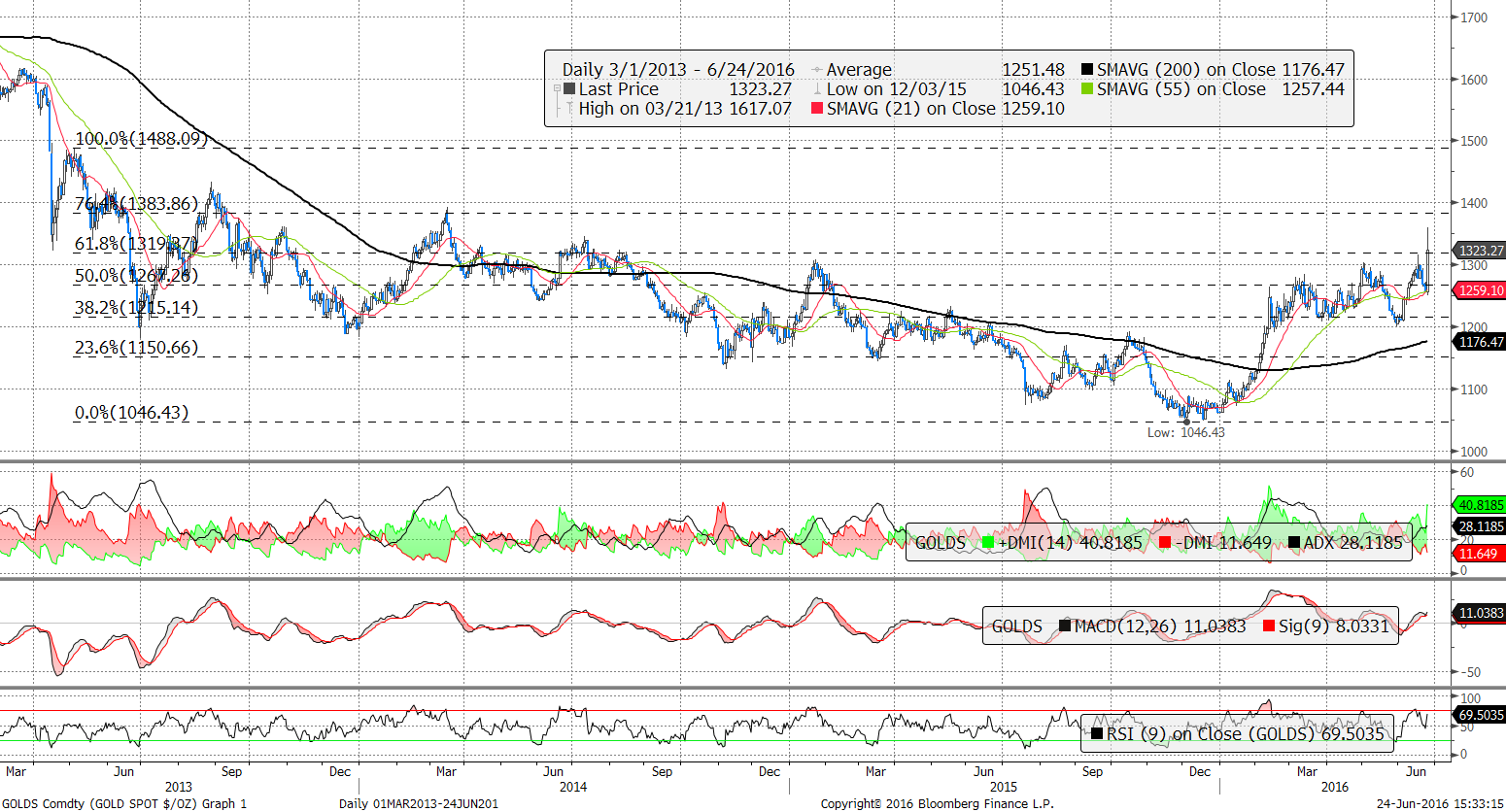Click the 2016 year label on time axis
Viewport: 1506px width, 812px height.
(x=1335, y=787)
